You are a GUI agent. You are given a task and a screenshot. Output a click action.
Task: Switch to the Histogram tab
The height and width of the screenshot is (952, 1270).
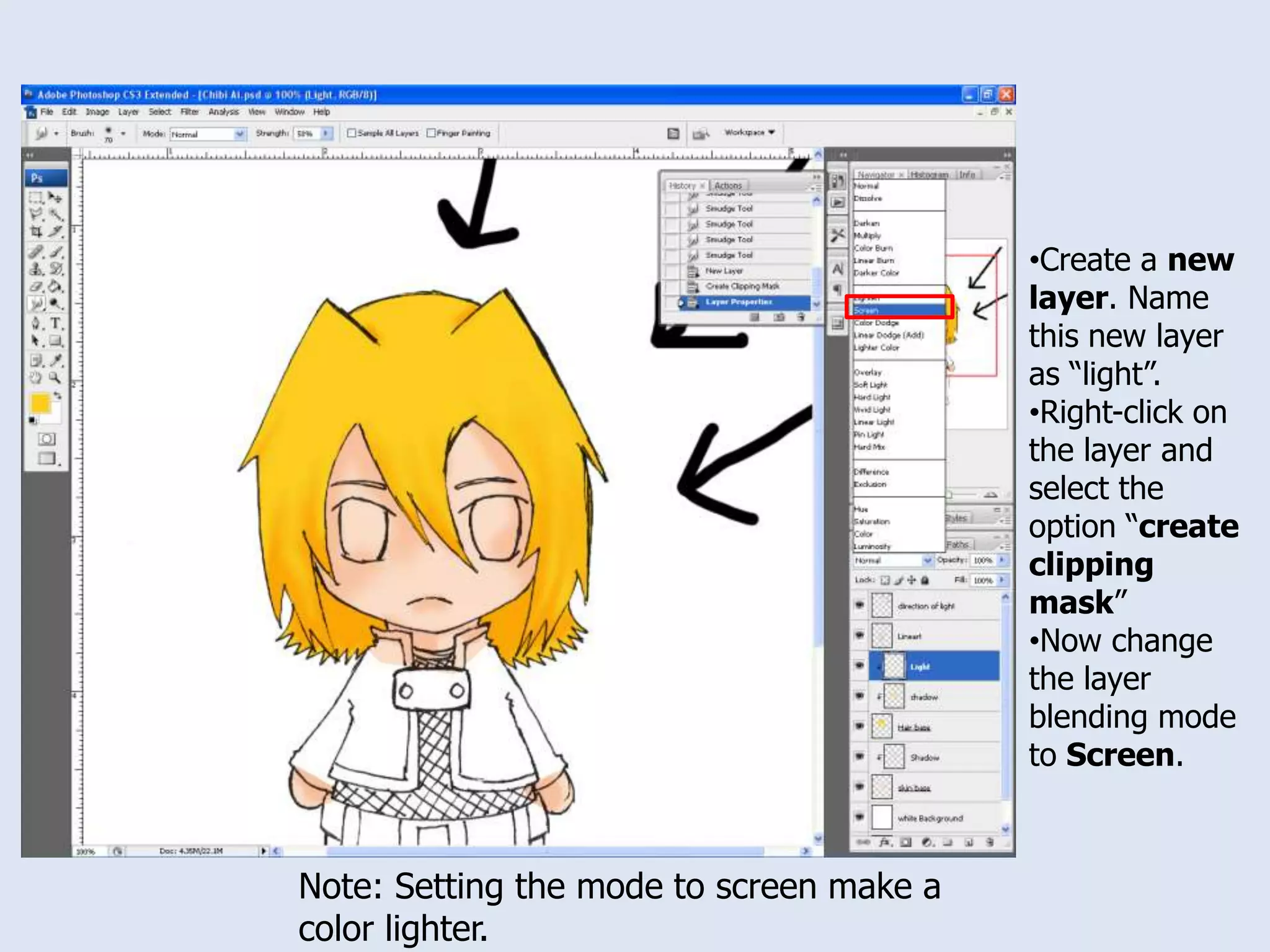[928, 175]
